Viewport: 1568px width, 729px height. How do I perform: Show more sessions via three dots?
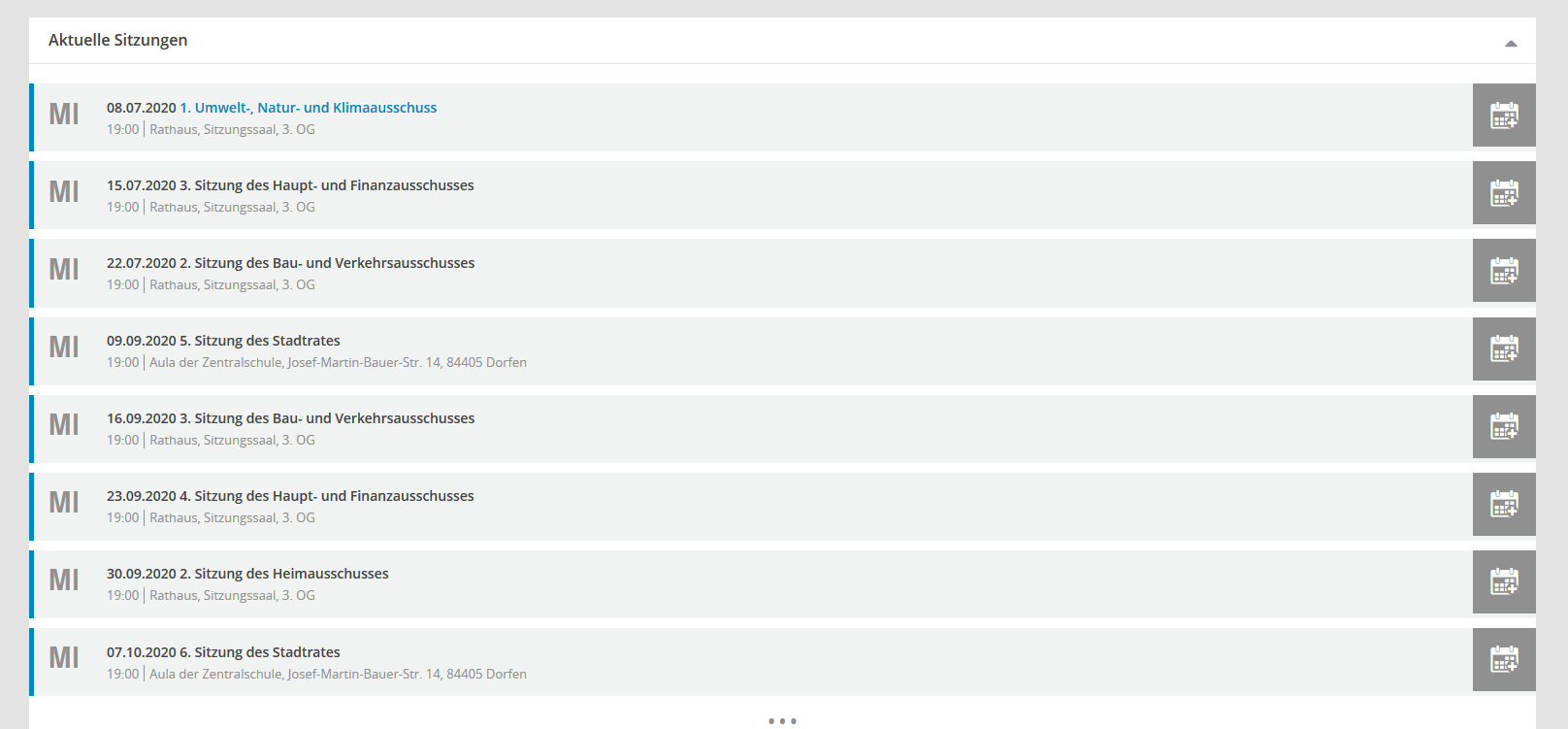coord(782,720)
